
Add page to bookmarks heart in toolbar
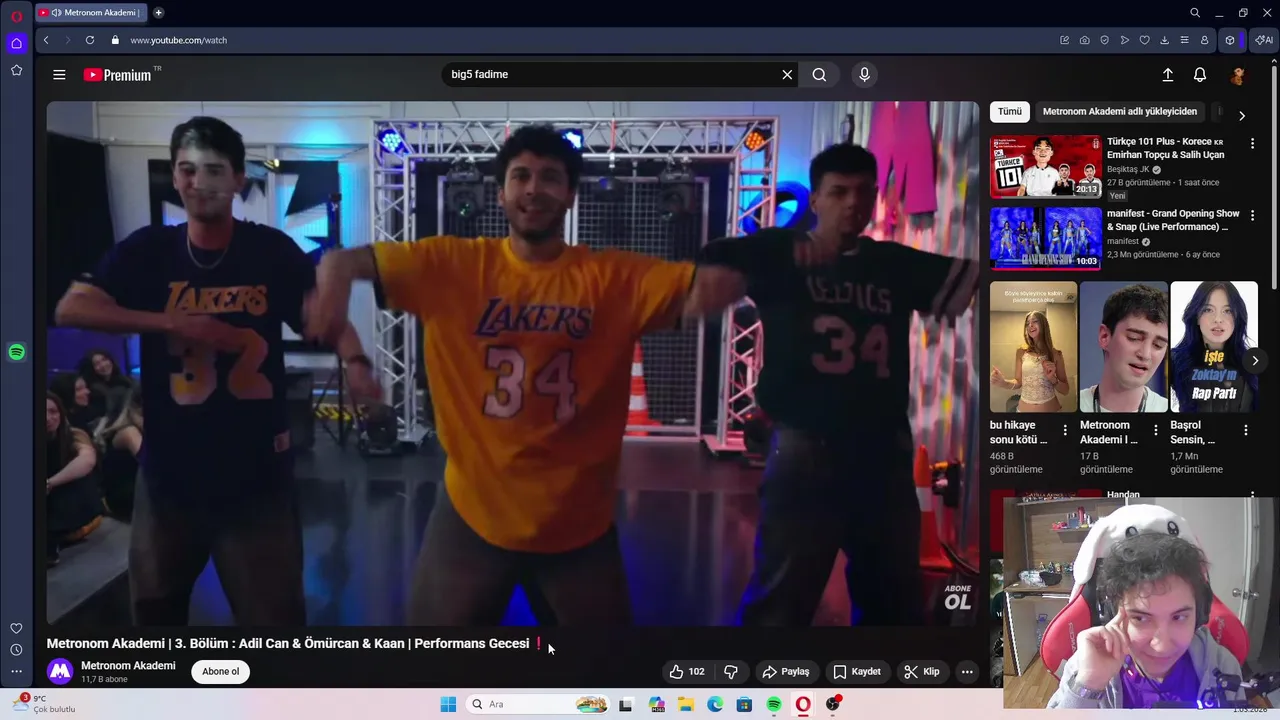1145,40
